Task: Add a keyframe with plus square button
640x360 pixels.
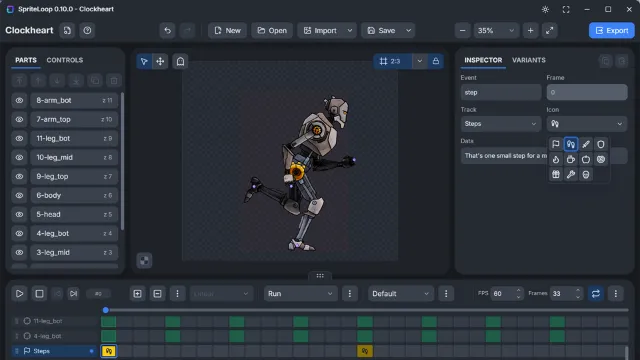Action: 137,293
